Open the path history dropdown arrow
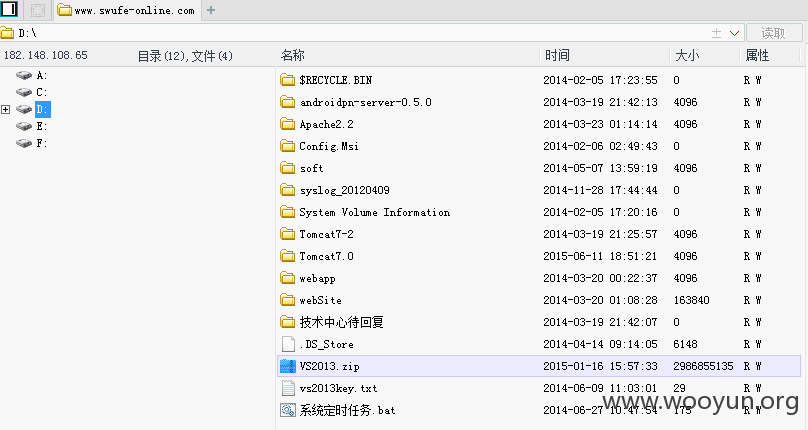 (735, 34)
